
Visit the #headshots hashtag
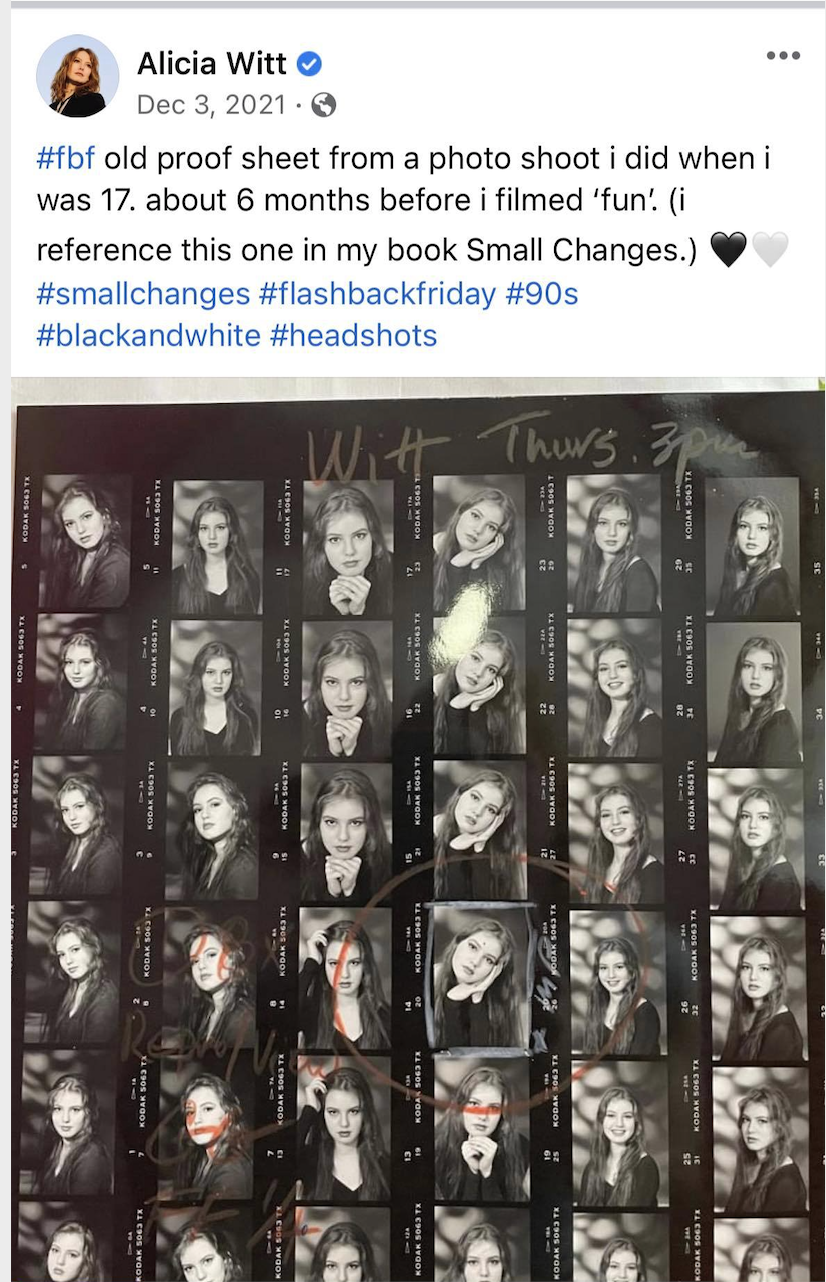tap(354, 335)
